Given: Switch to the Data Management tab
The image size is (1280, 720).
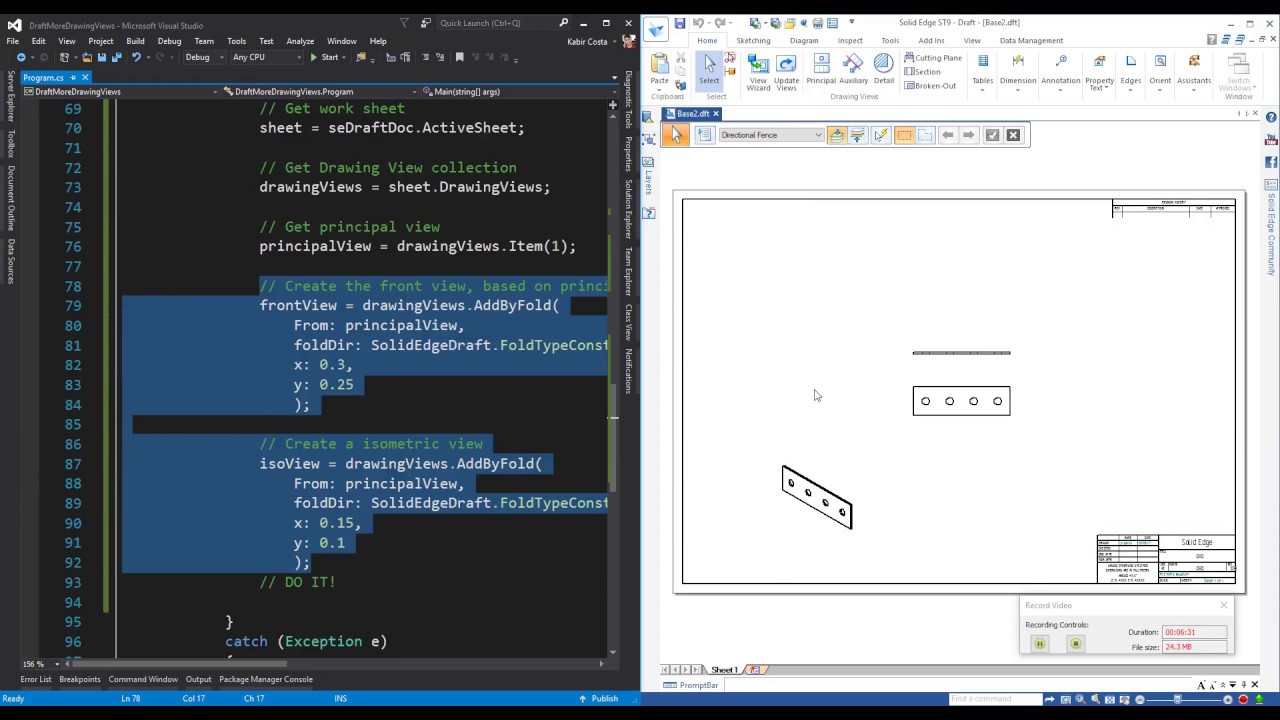Looking at the screenshot, I should pos(1031,41).
